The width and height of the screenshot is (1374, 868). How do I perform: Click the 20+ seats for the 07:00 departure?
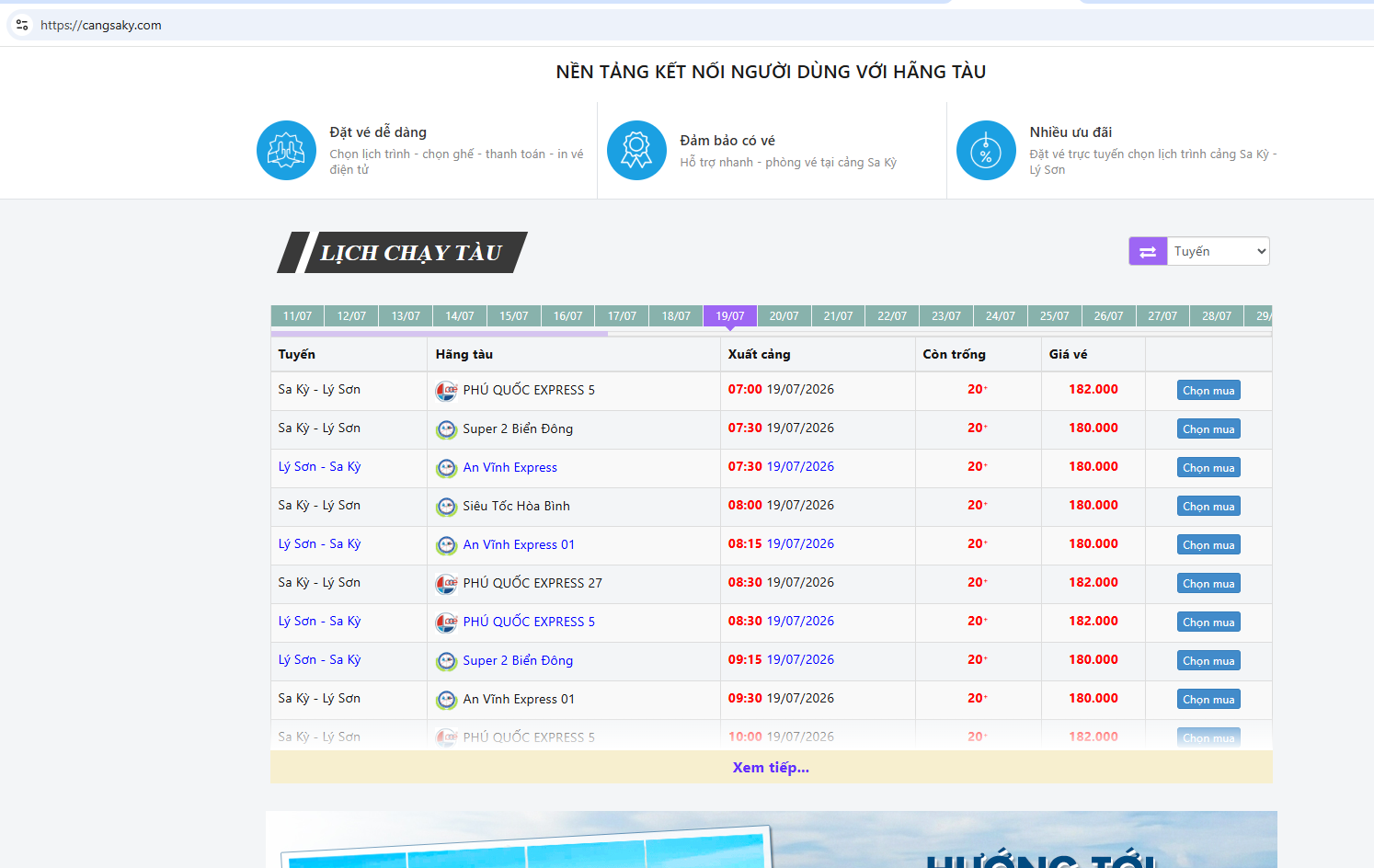(x=978, y=390)
